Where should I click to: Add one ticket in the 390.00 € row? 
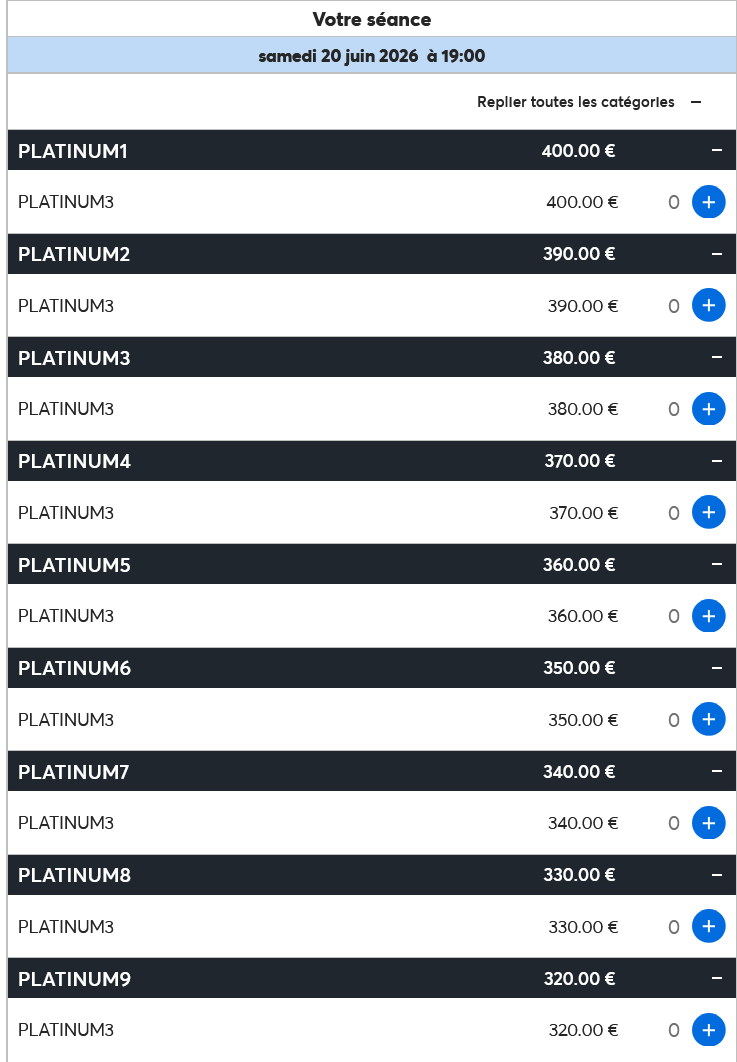[708, 305]
